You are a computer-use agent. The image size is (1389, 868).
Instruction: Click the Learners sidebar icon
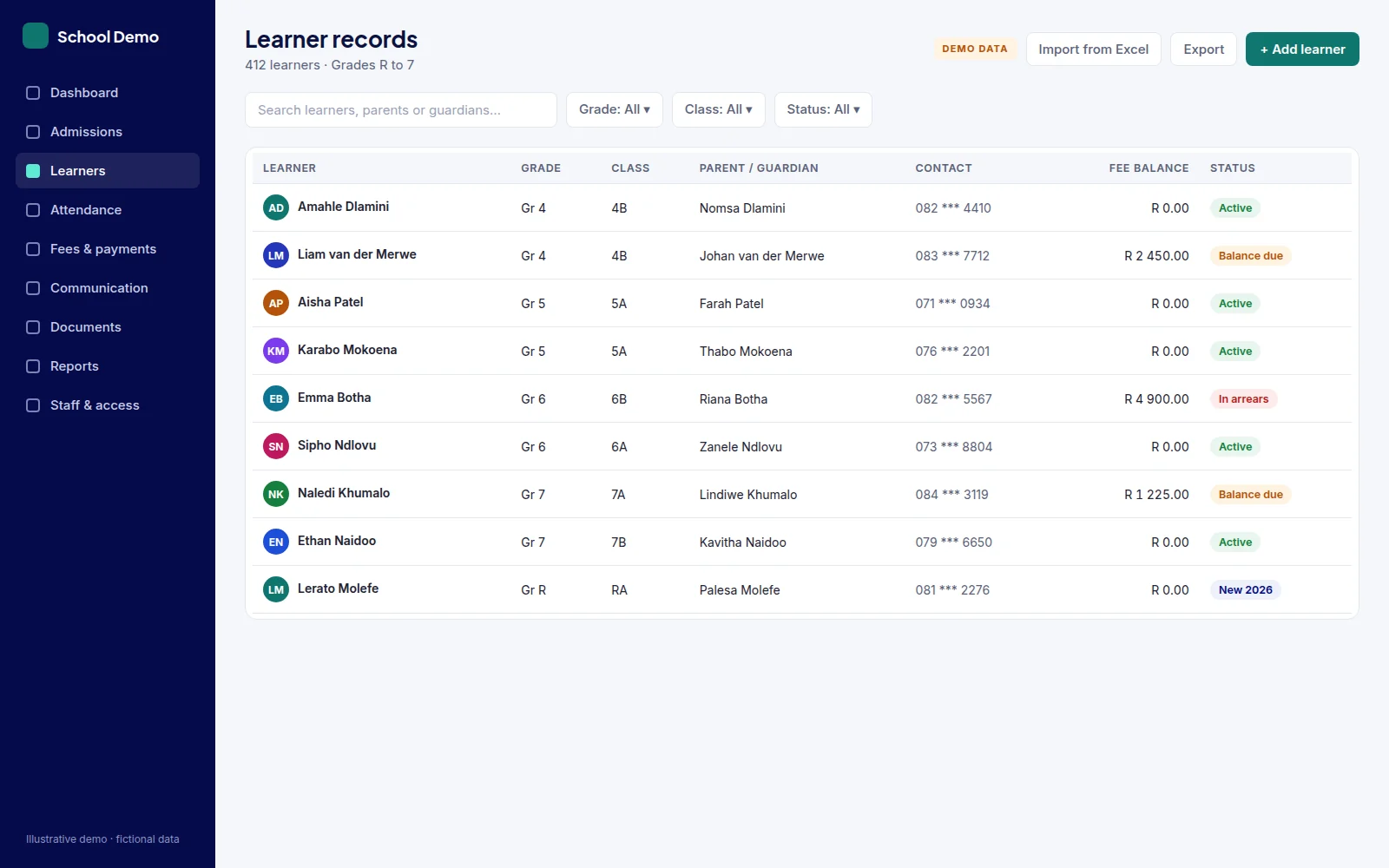[x=33, y=171]
